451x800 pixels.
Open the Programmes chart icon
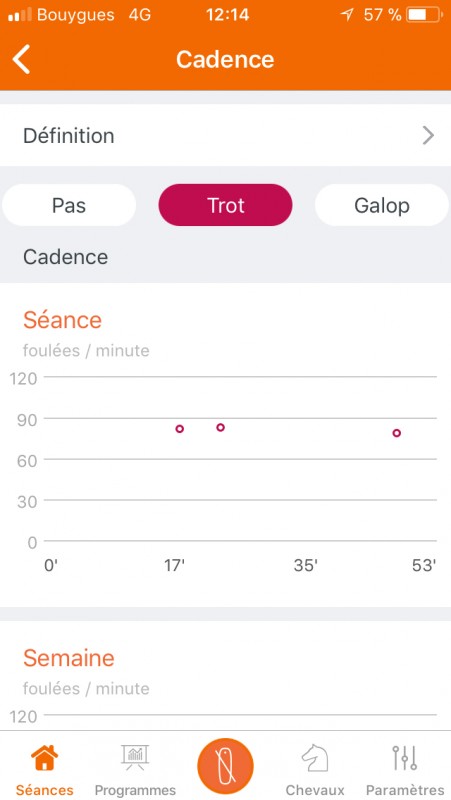(x=135, y=758)
